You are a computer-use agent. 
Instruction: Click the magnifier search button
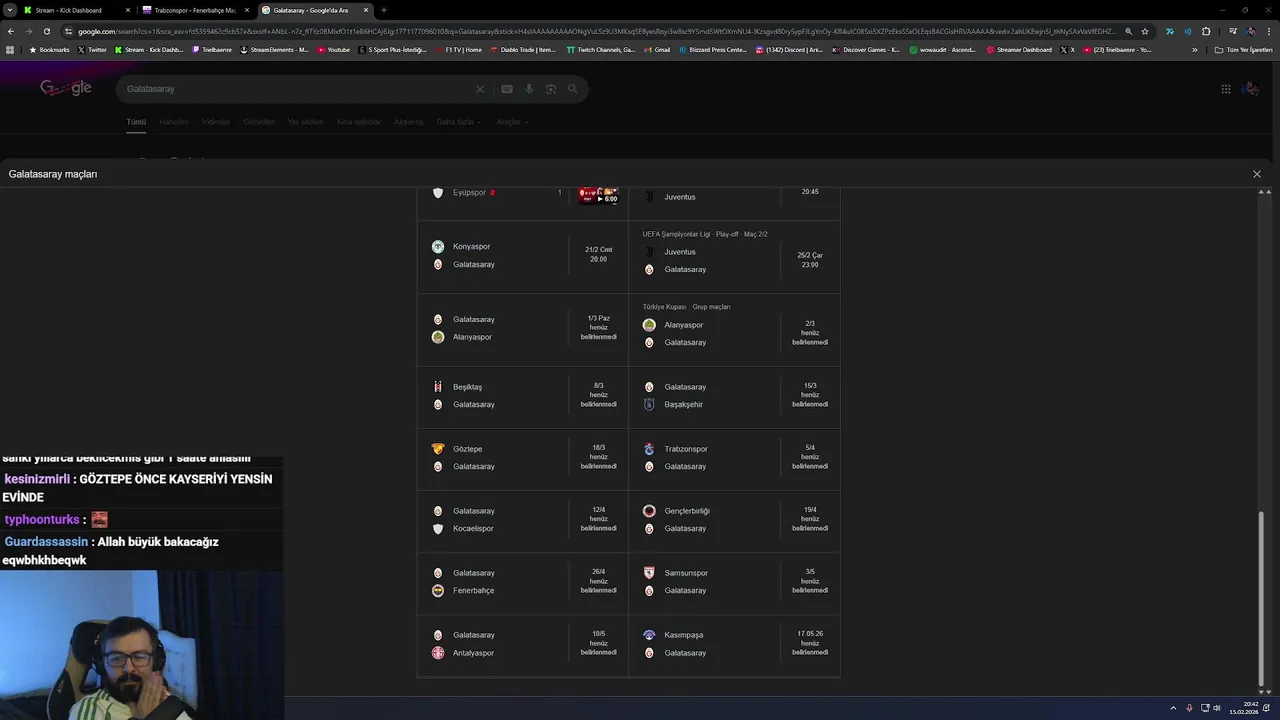coord(573,89)
